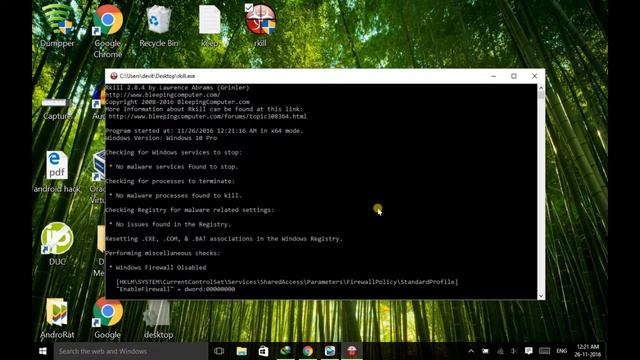
Task: Open the blue media app on taskbar
Action: (330, 351)
